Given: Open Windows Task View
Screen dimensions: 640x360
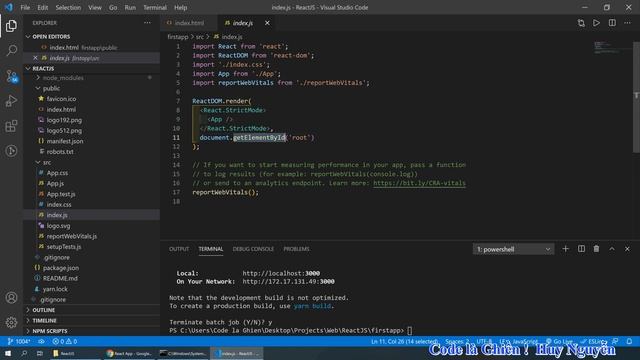Looking at the screenshot, I should (40, 353).
